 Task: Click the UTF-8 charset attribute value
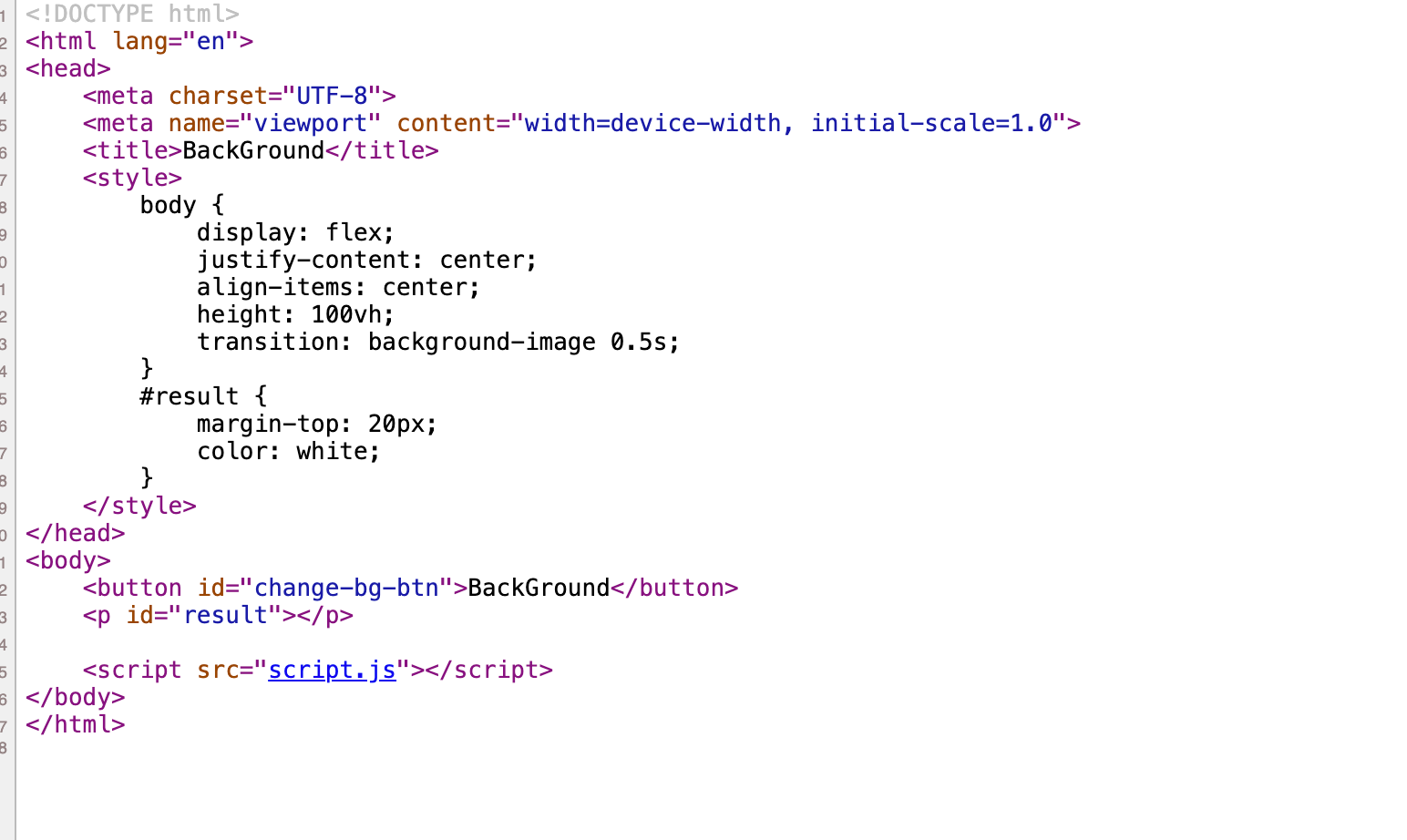pos(332,96)
